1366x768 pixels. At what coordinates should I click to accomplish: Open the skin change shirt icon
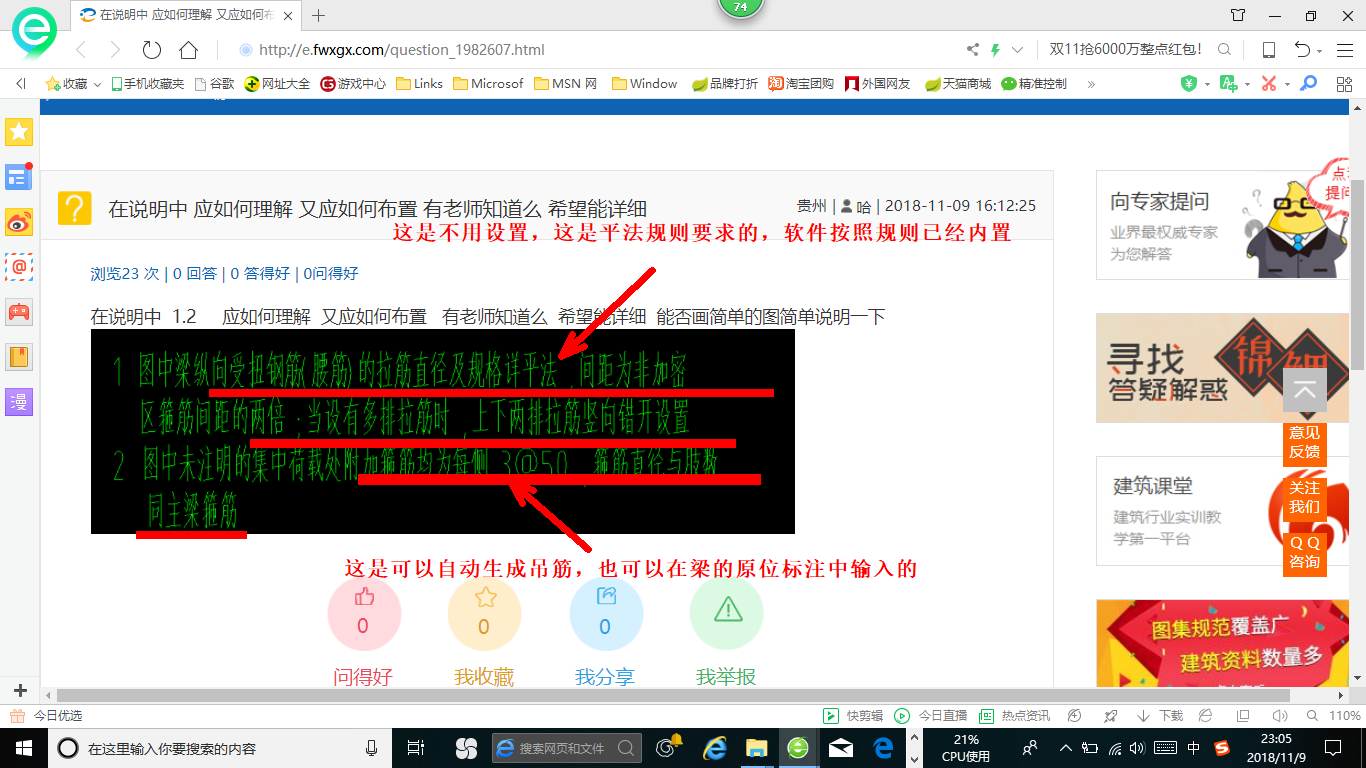pyautogui.click(x=1238, y=15)
